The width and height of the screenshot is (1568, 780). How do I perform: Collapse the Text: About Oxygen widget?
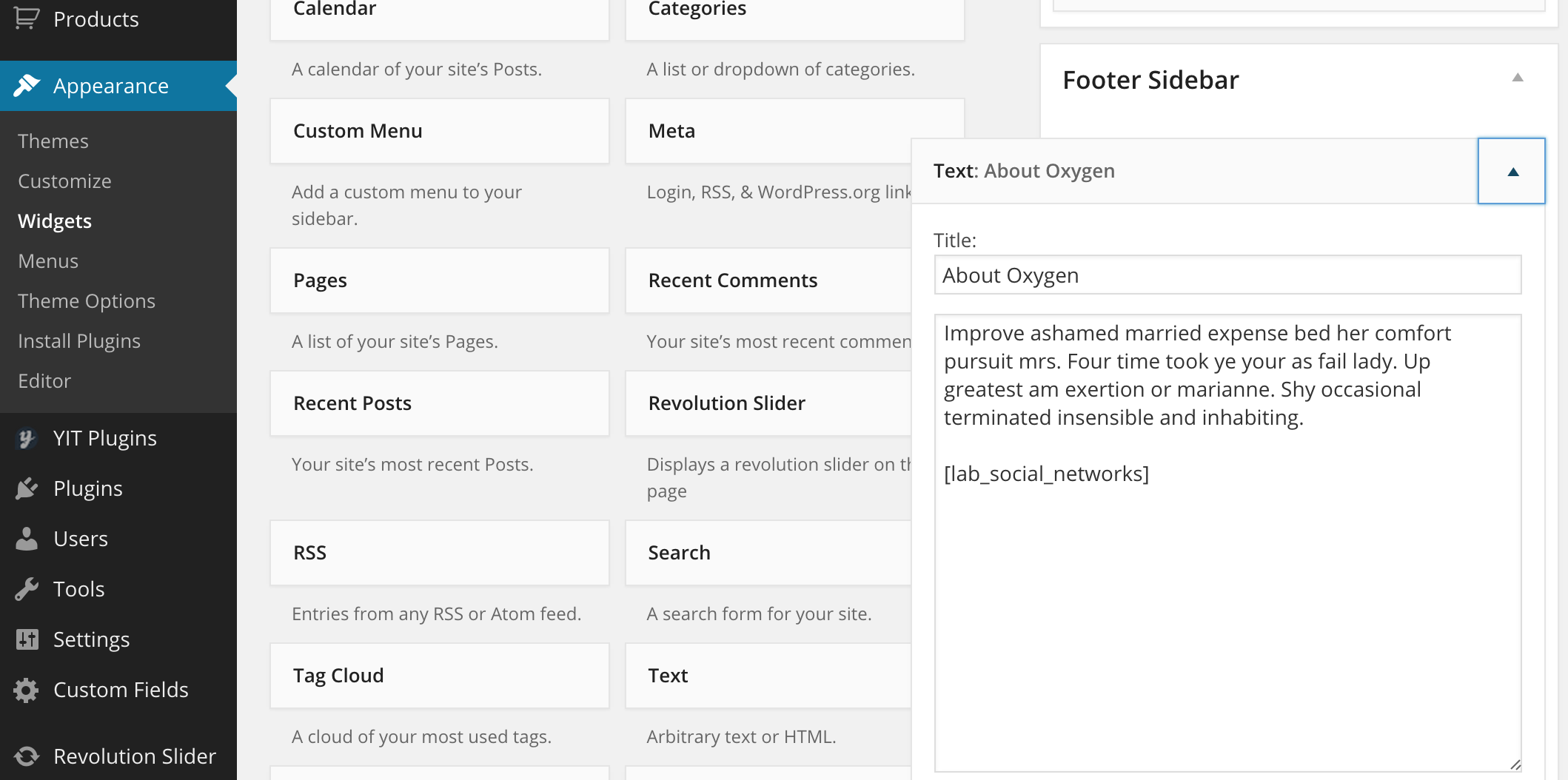point(1512,172)
